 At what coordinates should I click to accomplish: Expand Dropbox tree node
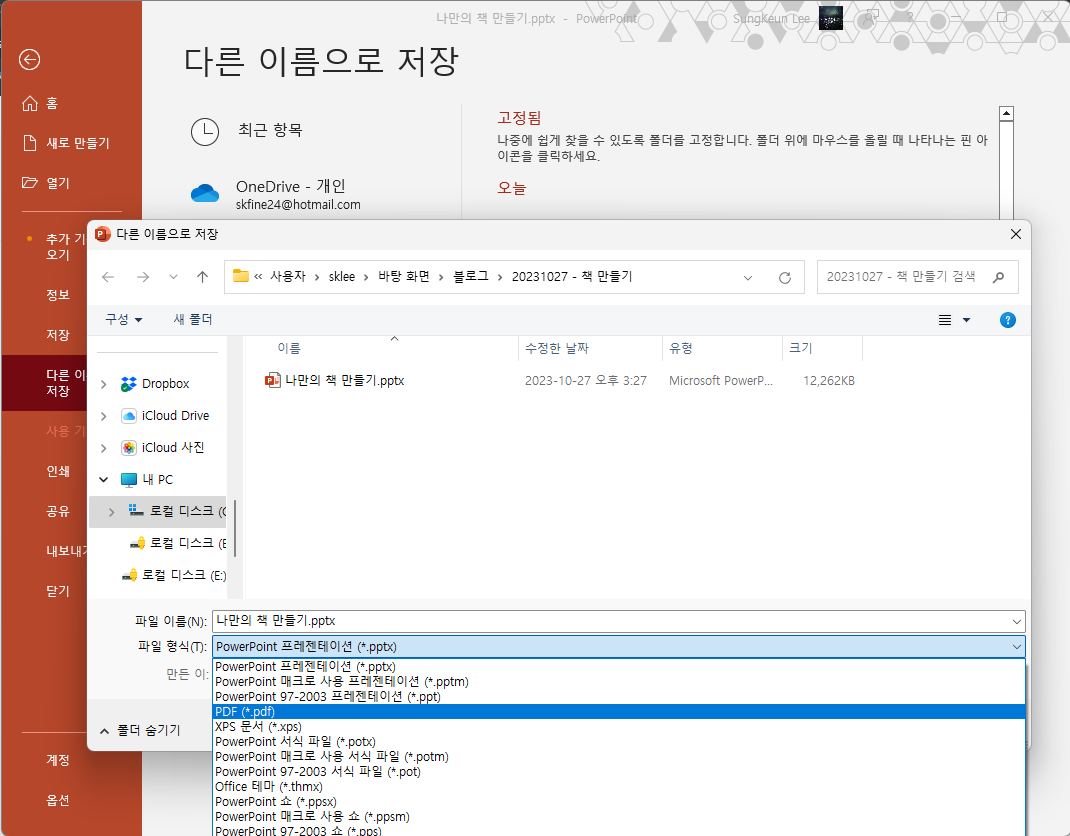tap(104, 384)
